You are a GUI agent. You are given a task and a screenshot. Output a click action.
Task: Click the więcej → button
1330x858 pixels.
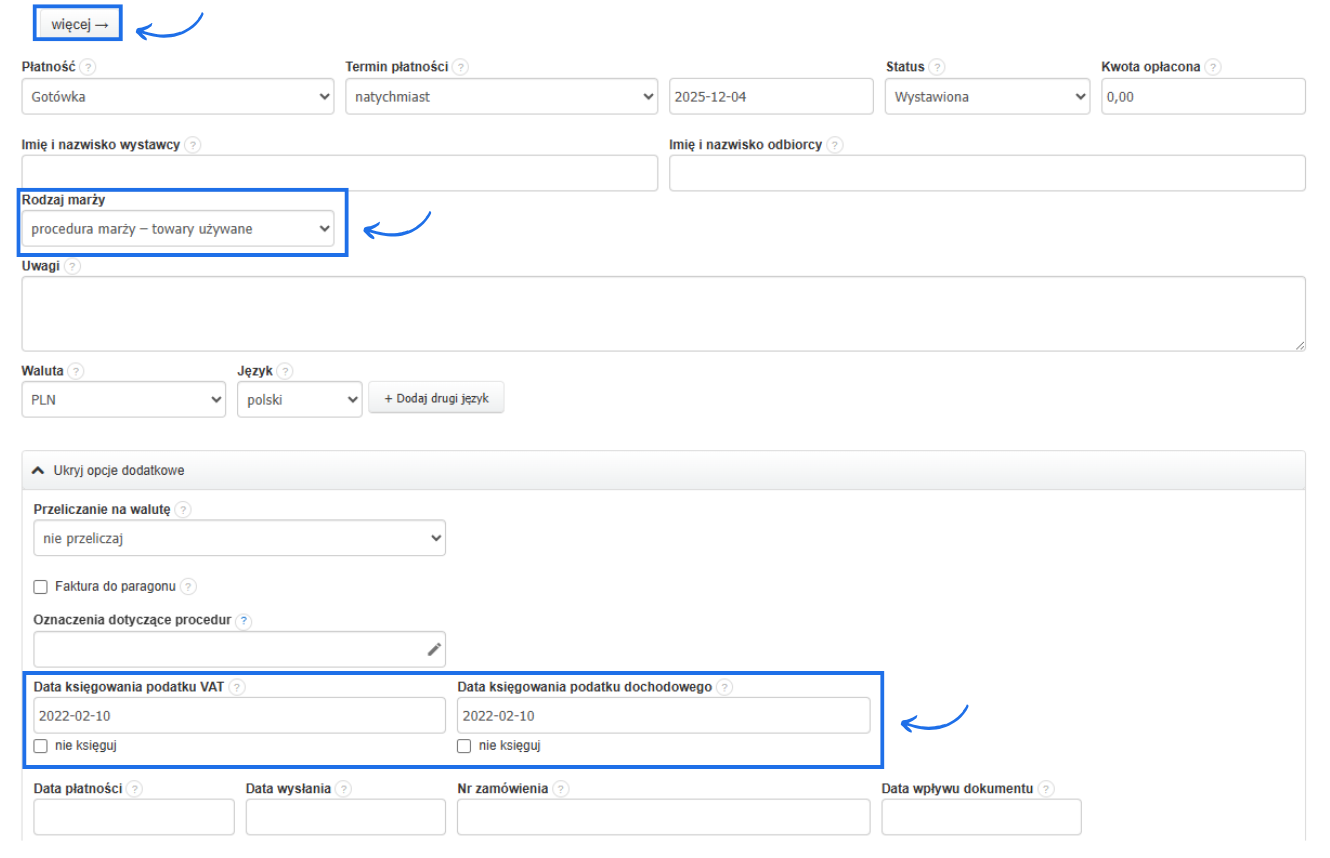click(79, 24)
